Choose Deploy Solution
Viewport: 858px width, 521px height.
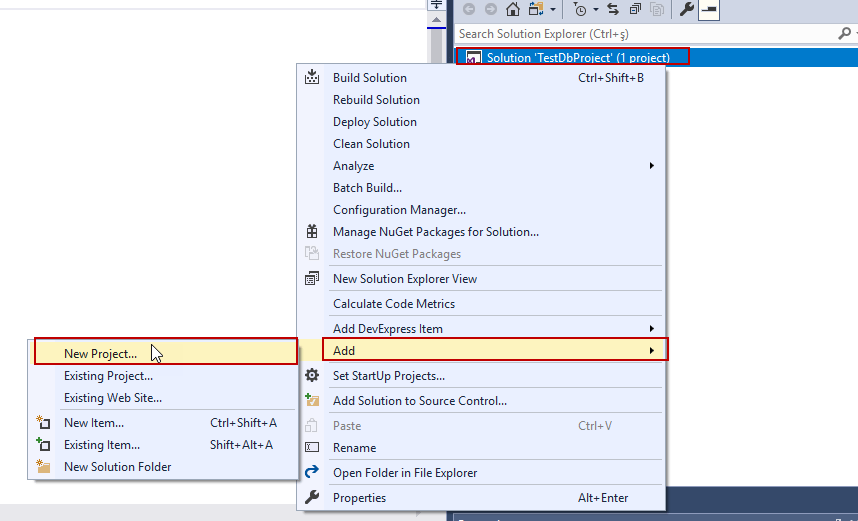click(x=481, y=121)
